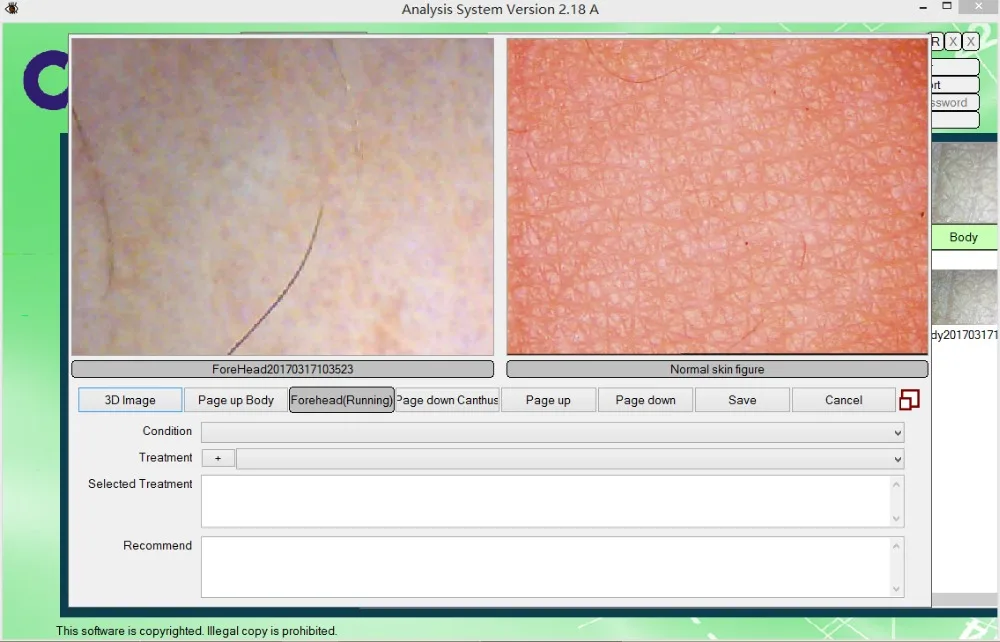Open the skin thumbnail below the Body label
Screen dimensions: 1000x642
(x=964, y=297)
